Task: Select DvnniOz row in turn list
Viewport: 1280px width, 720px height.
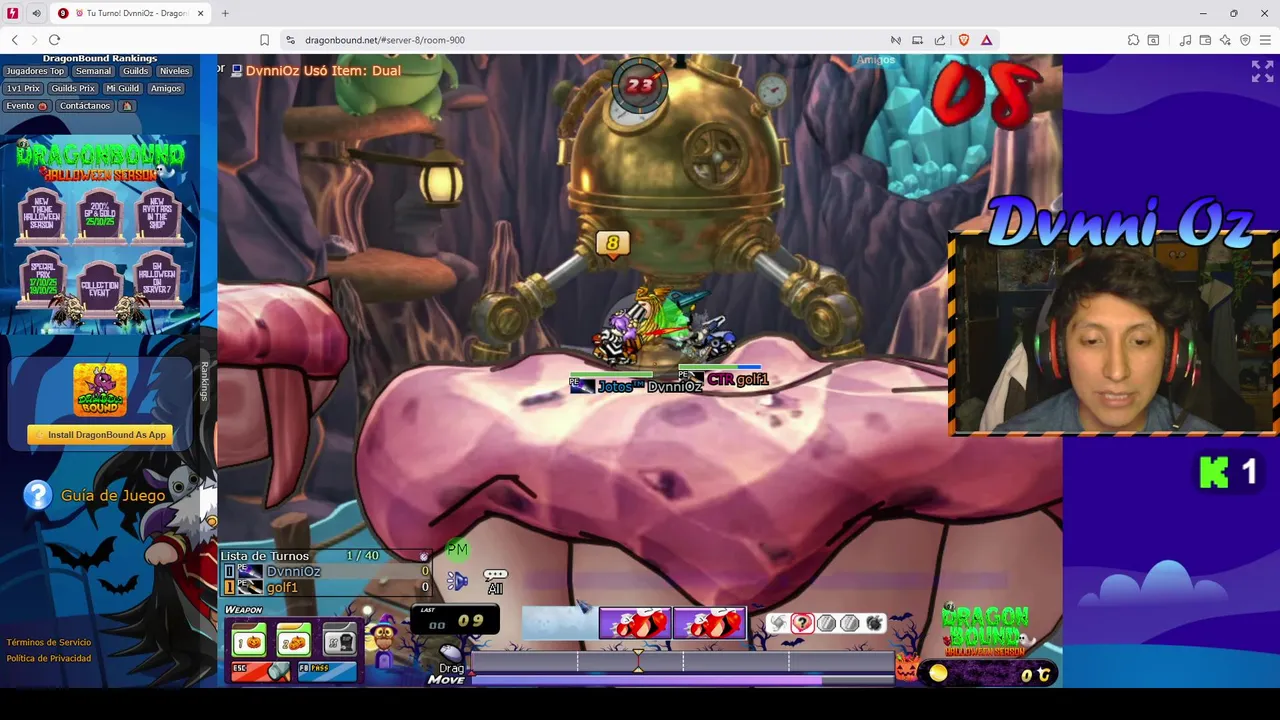Action: click(x=327, y=571)
